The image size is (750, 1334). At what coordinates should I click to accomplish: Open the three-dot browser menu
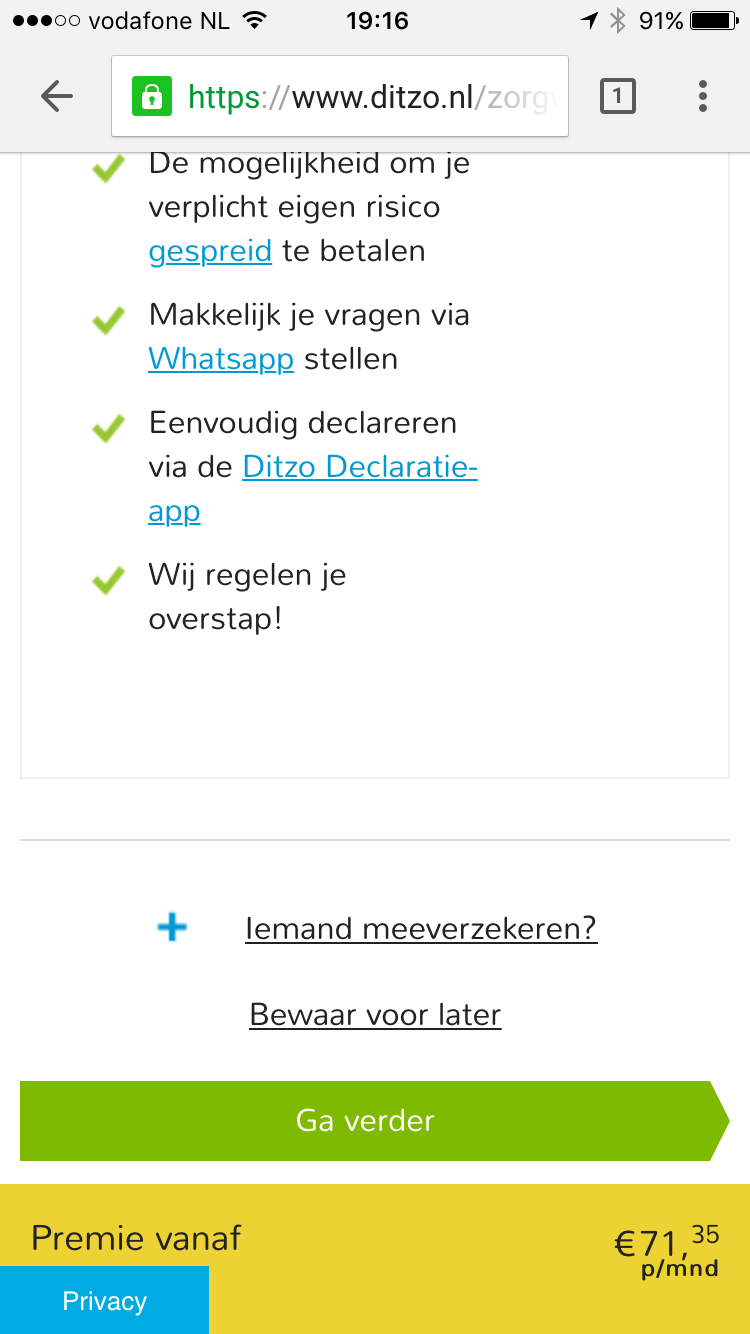tap(703, 96)
